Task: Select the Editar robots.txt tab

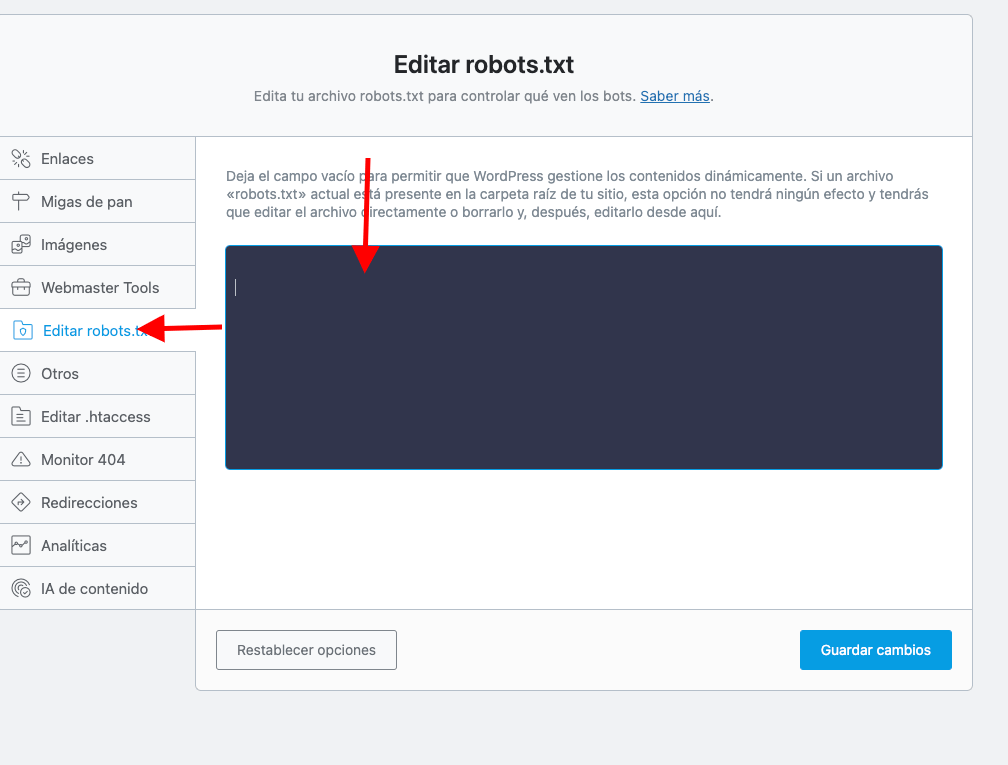Action: point(97,330)
